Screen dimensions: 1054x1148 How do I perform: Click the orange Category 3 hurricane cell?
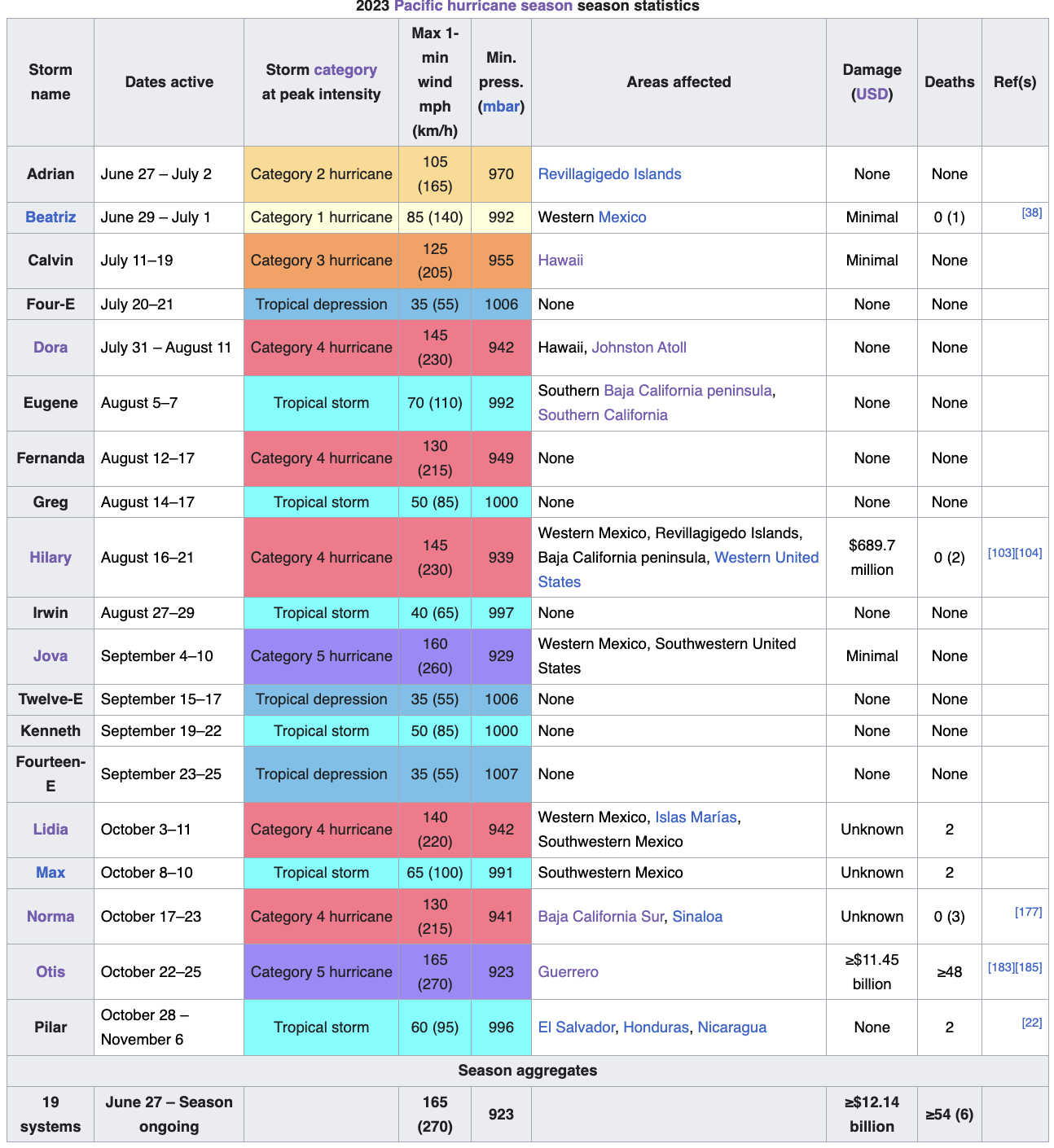pos(321,261)
